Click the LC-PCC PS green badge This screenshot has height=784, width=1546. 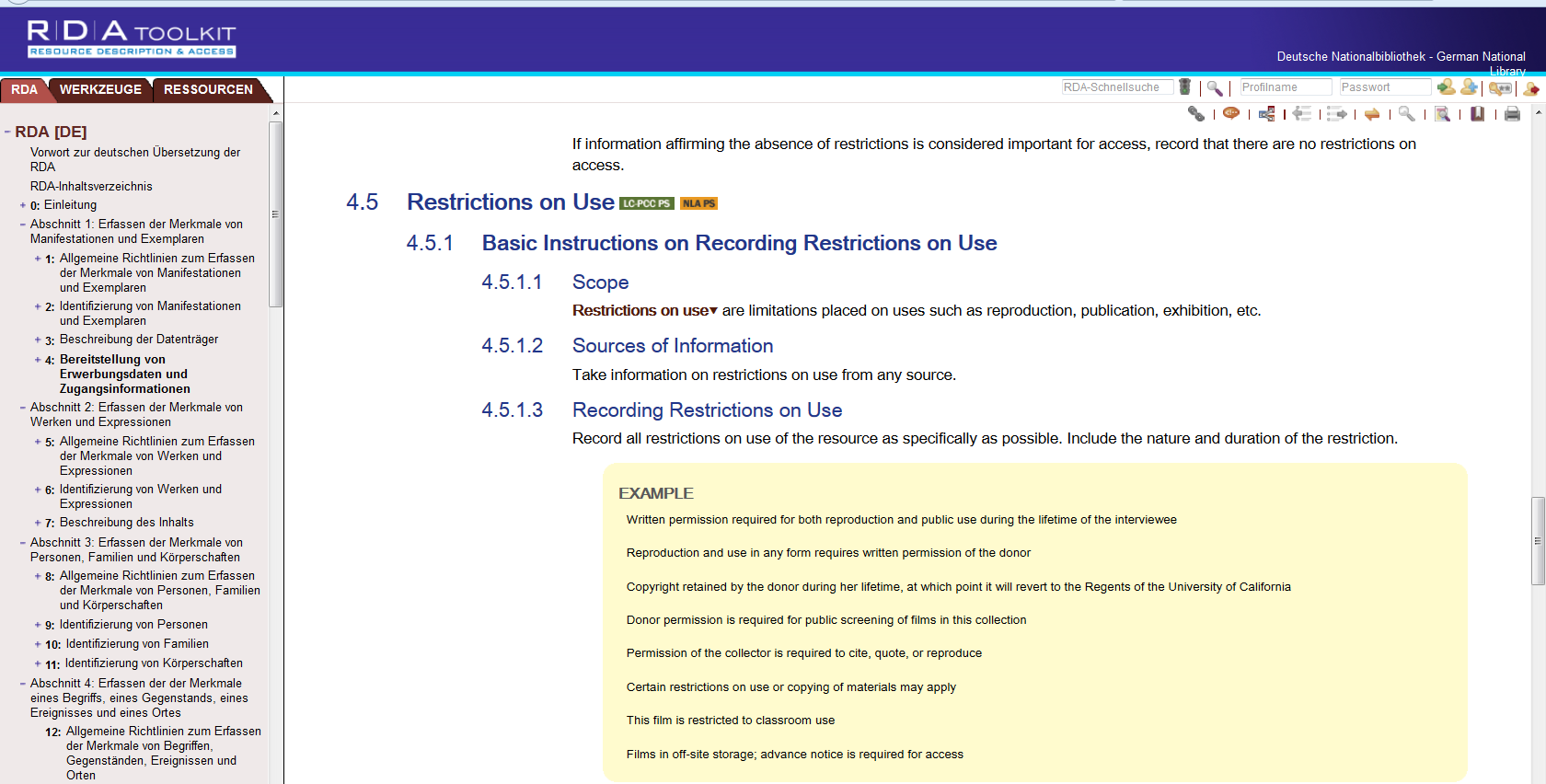click(x=647, y=203)
